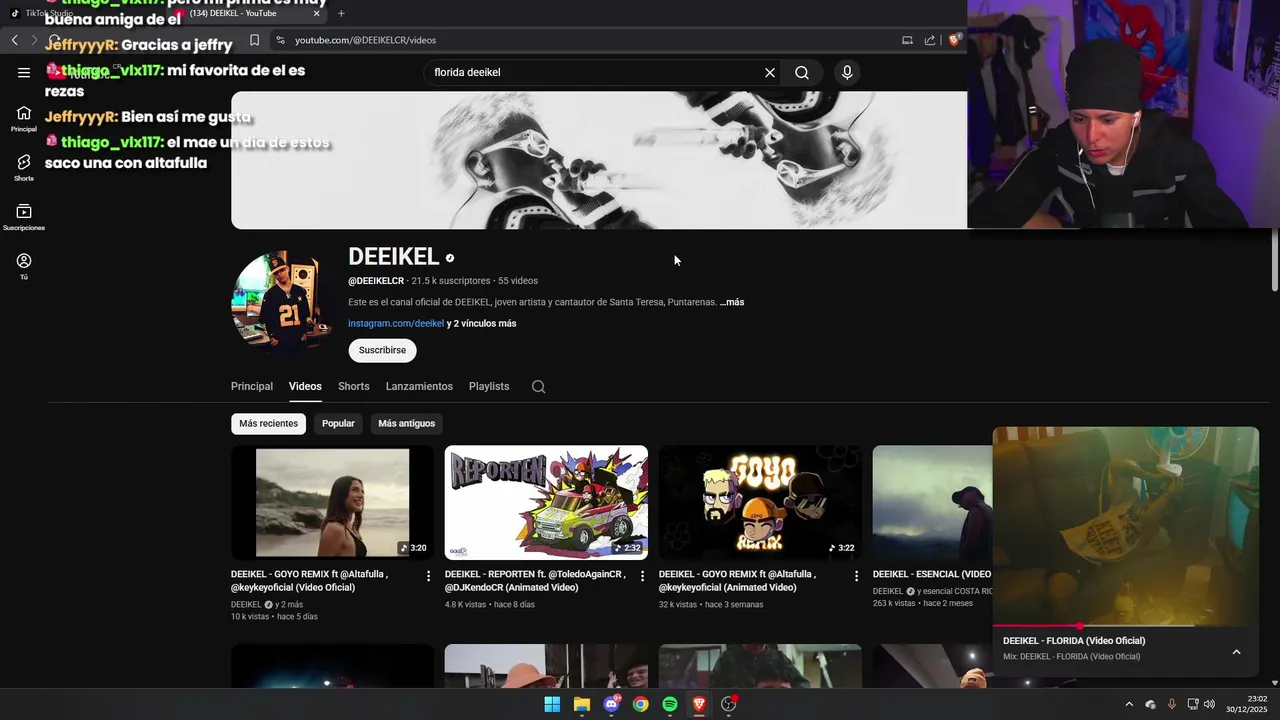Open the channel's Shorts tab
Screen dimensions: 1280x720
pyautogui.click(x=354, y=386)
